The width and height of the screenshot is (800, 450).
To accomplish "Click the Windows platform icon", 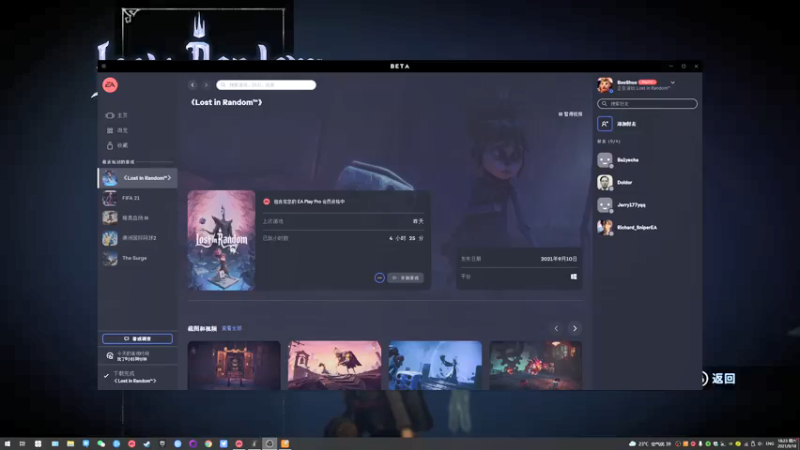I will coord(573,277).
